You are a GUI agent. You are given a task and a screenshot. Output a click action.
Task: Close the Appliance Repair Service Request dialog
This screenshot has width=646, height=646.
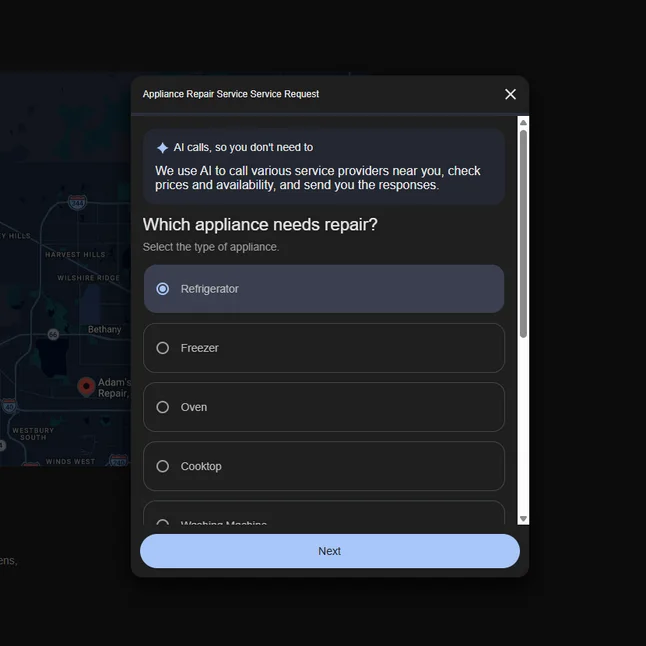coord(510,94)
